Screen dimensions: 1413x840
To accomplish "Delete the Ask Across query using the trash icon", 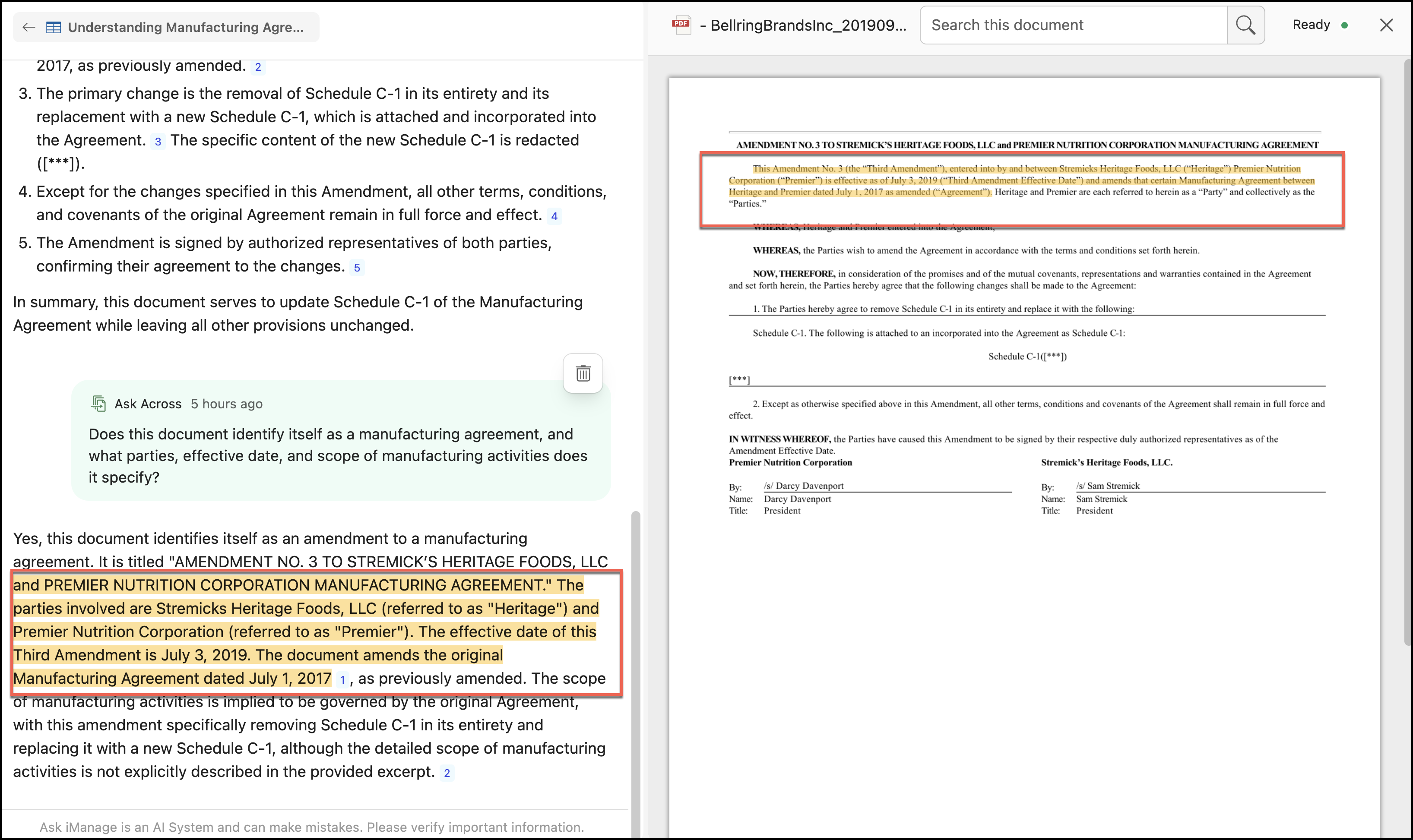I will 583,373.
